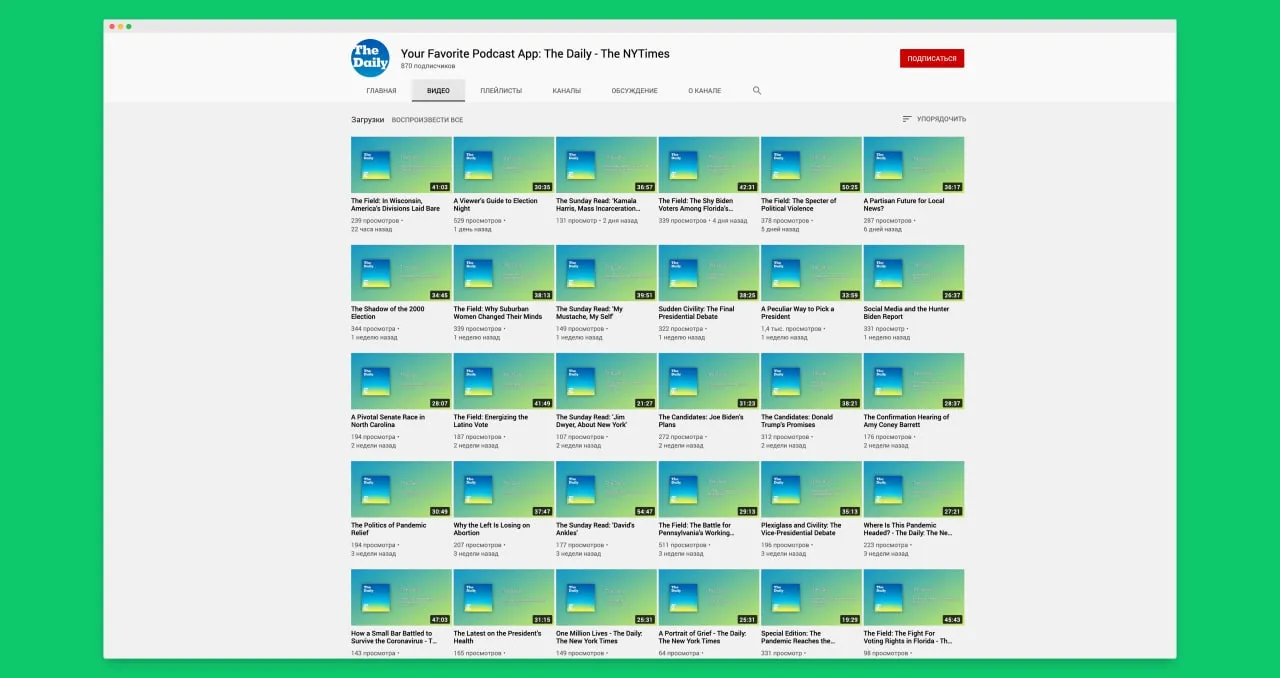
Task: Click the green window maximize dot
Action: coord(129,26)
